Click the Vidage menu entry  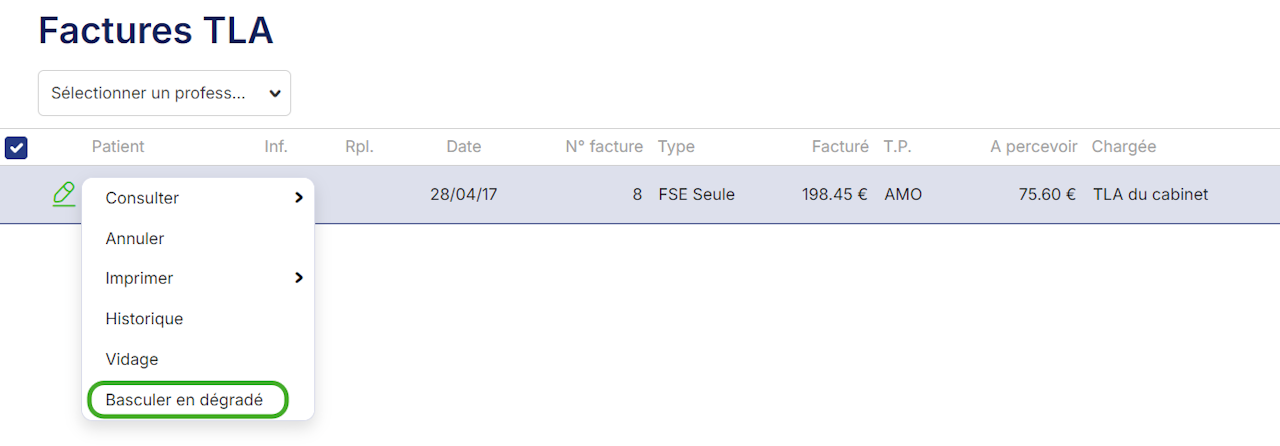pyautogui.click(x=132, y=359)
